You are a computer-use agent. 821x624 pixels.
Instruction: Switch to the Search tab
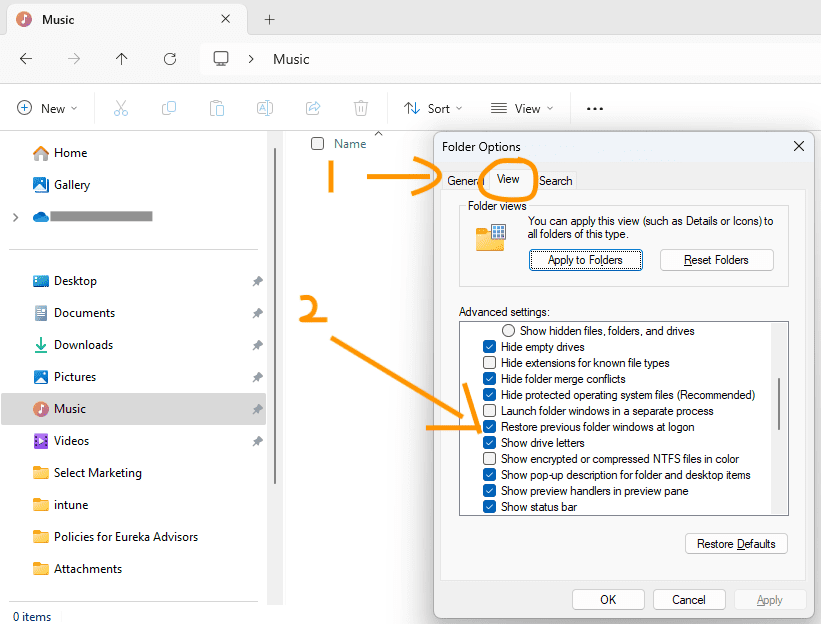[x=556, y=181]
